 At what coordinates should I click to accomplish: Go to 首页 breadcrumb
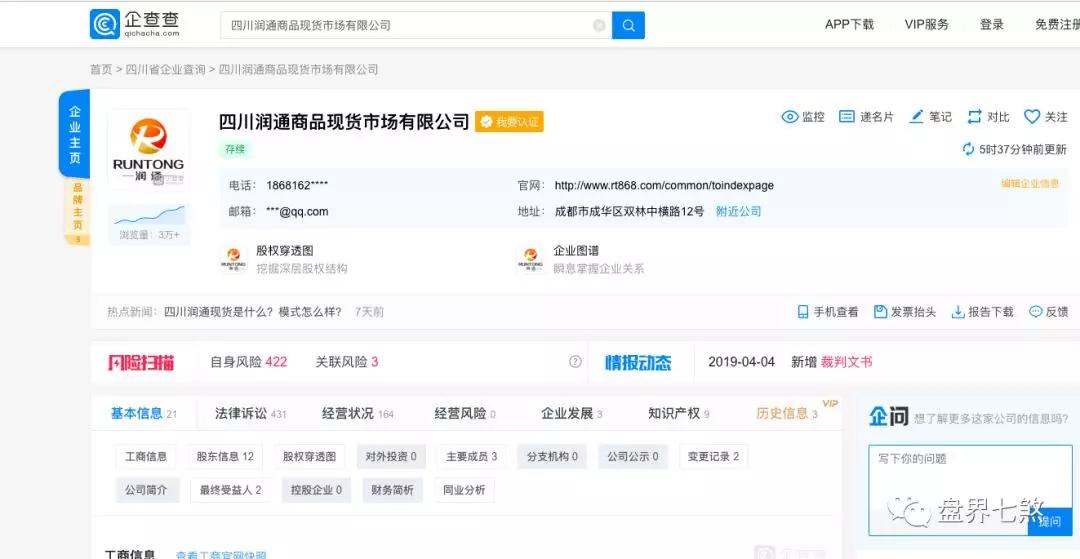tap(101, 70)
